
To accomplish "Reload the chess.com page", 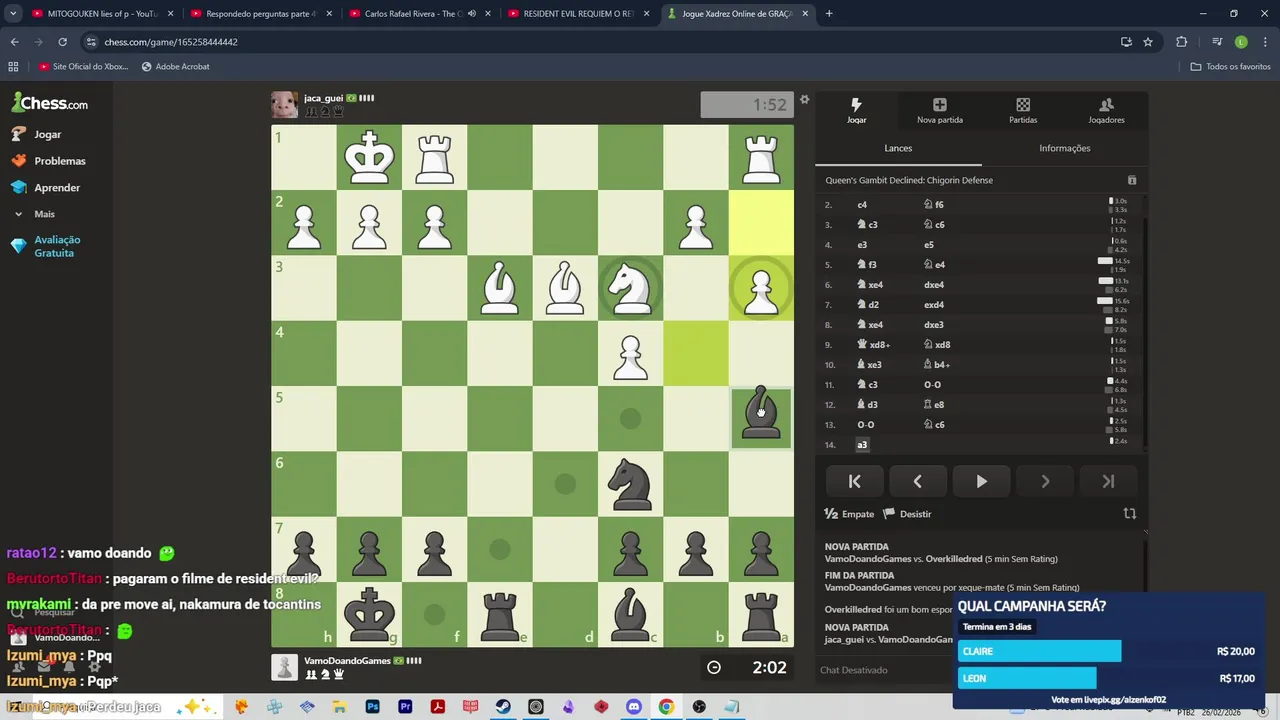I will 62,42.
